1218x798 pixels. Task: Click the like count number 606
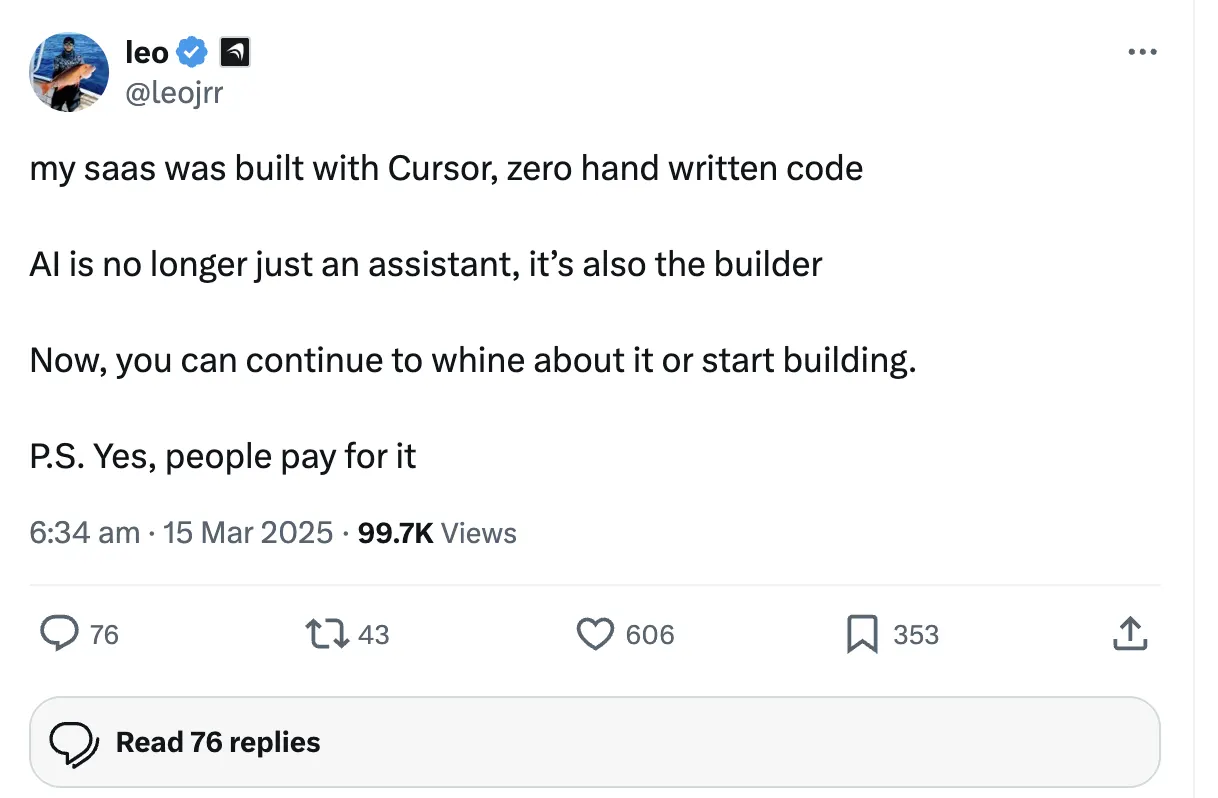tap(650, 635)
